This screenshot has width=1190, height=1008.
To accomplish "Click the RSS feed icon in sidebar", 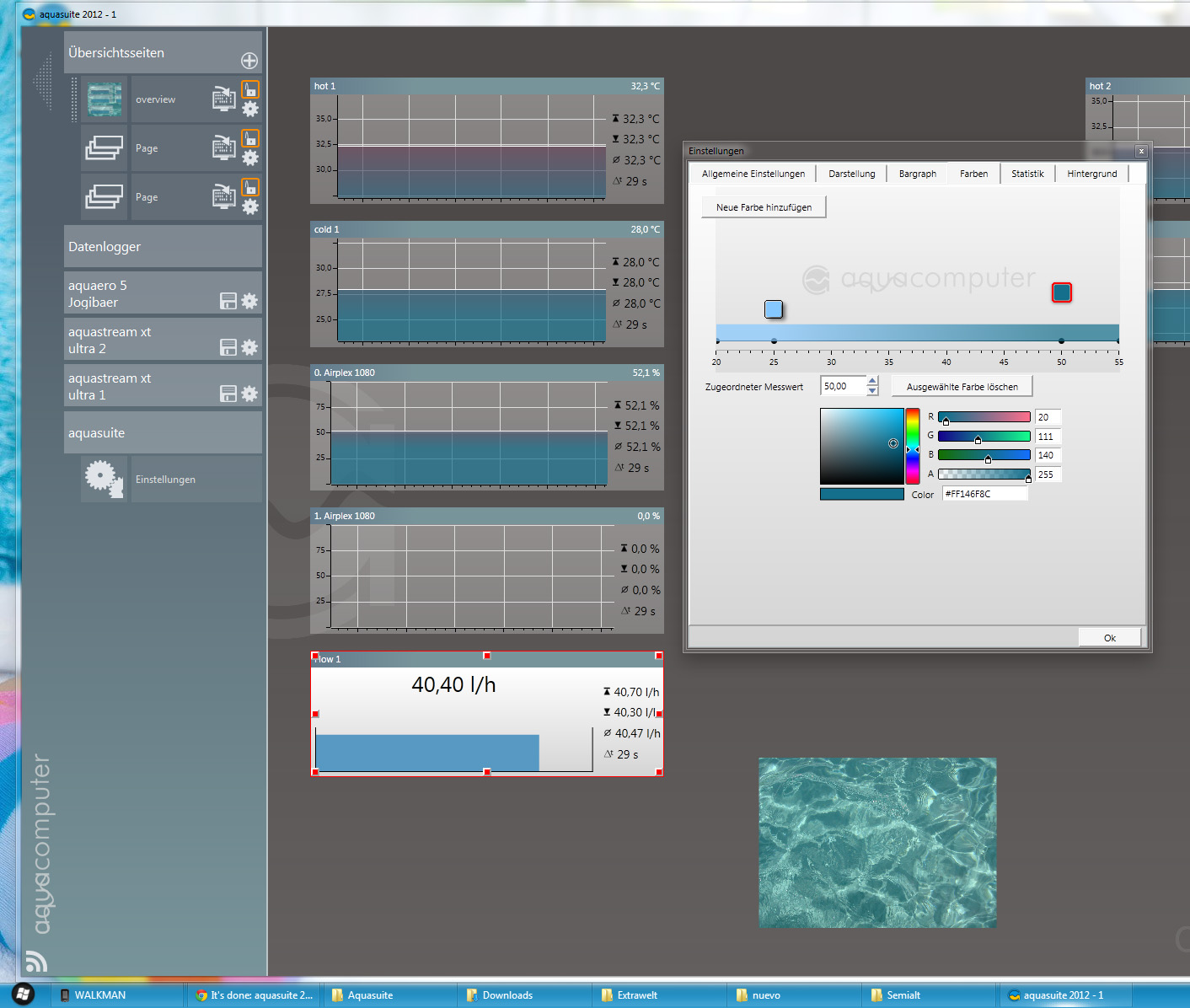I will coord(35,961).
